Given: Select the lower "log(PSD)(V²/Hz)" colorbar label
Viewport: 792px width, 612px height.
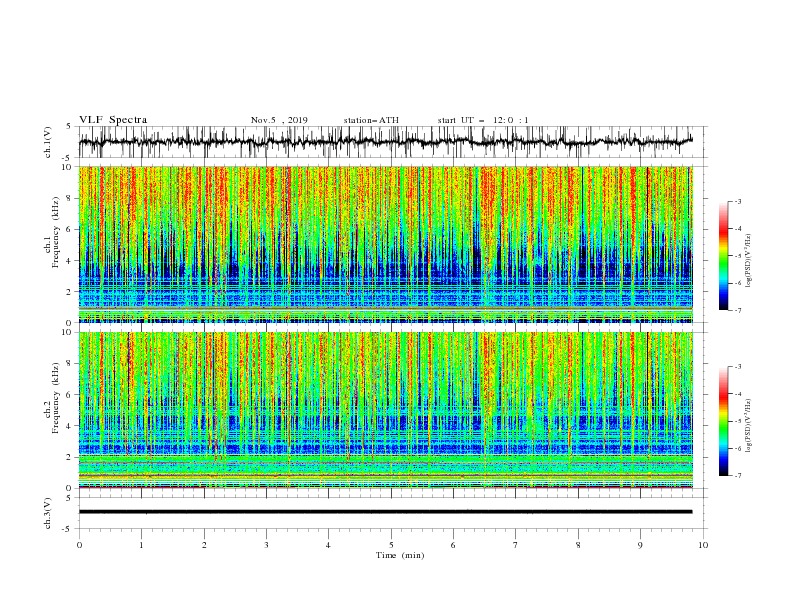Looking at the screenshot, I should (749, 425).
